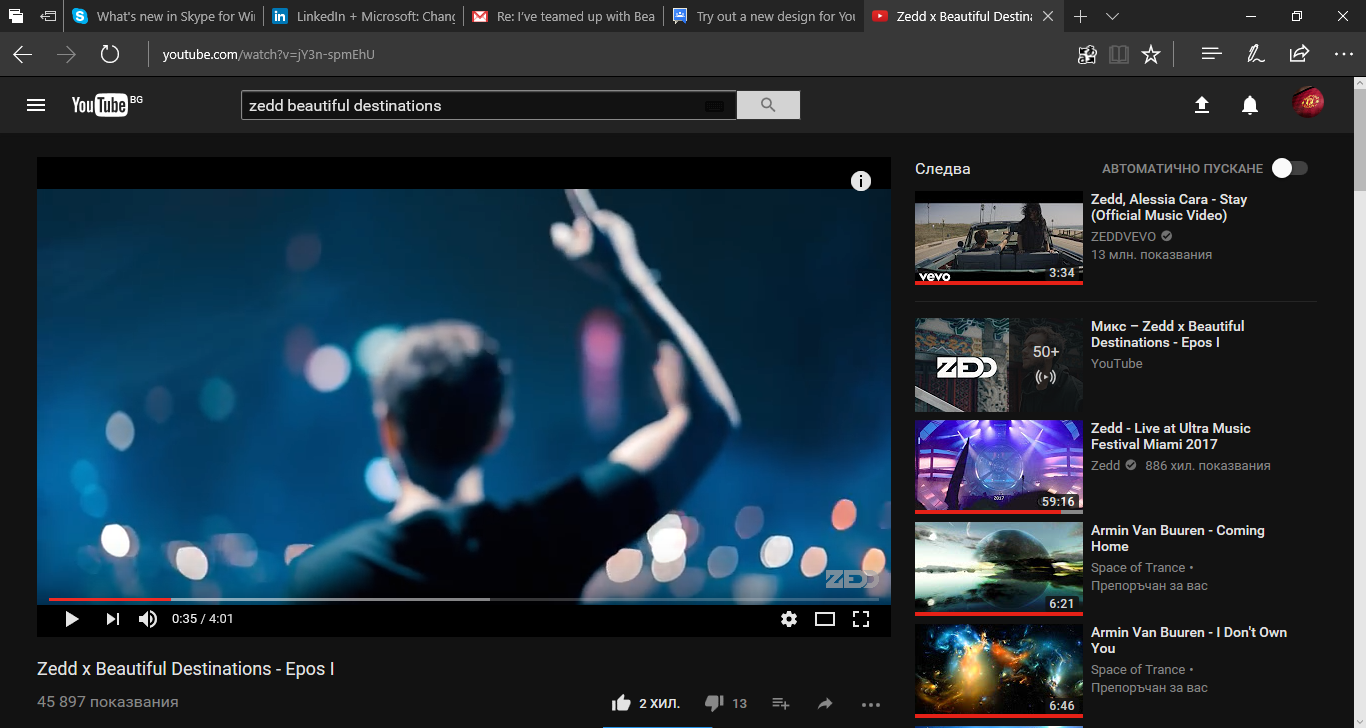Switch to the LinkedIn + Microsoft tab
Viewport: 1366px width, 728px height.
pos(363,16)
